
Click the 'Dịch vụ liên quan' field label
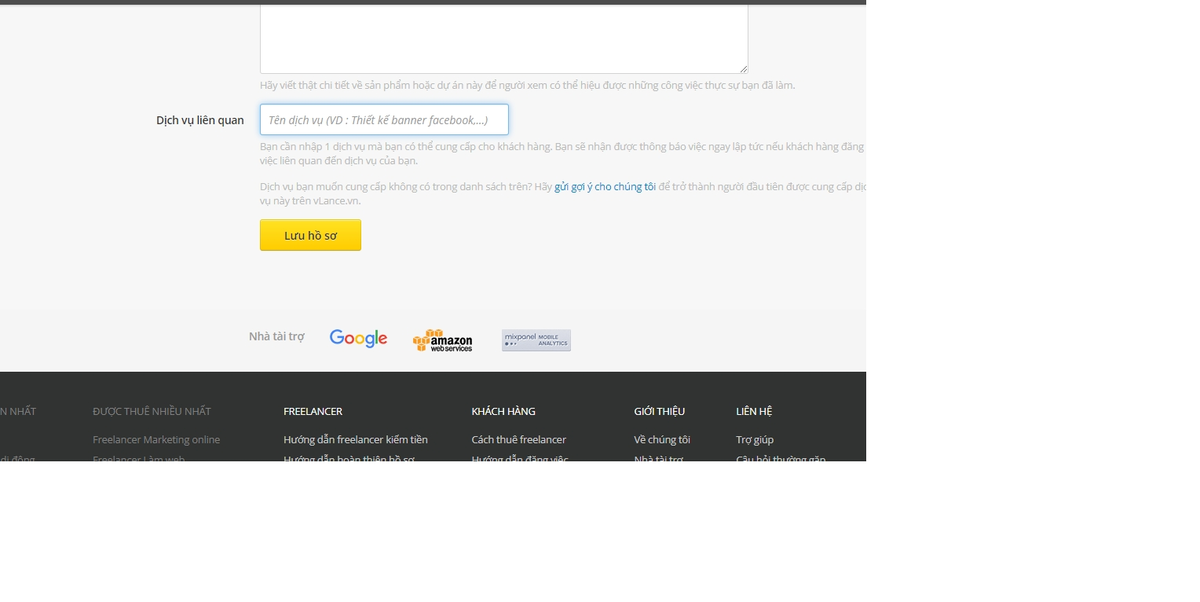(200, 120)
